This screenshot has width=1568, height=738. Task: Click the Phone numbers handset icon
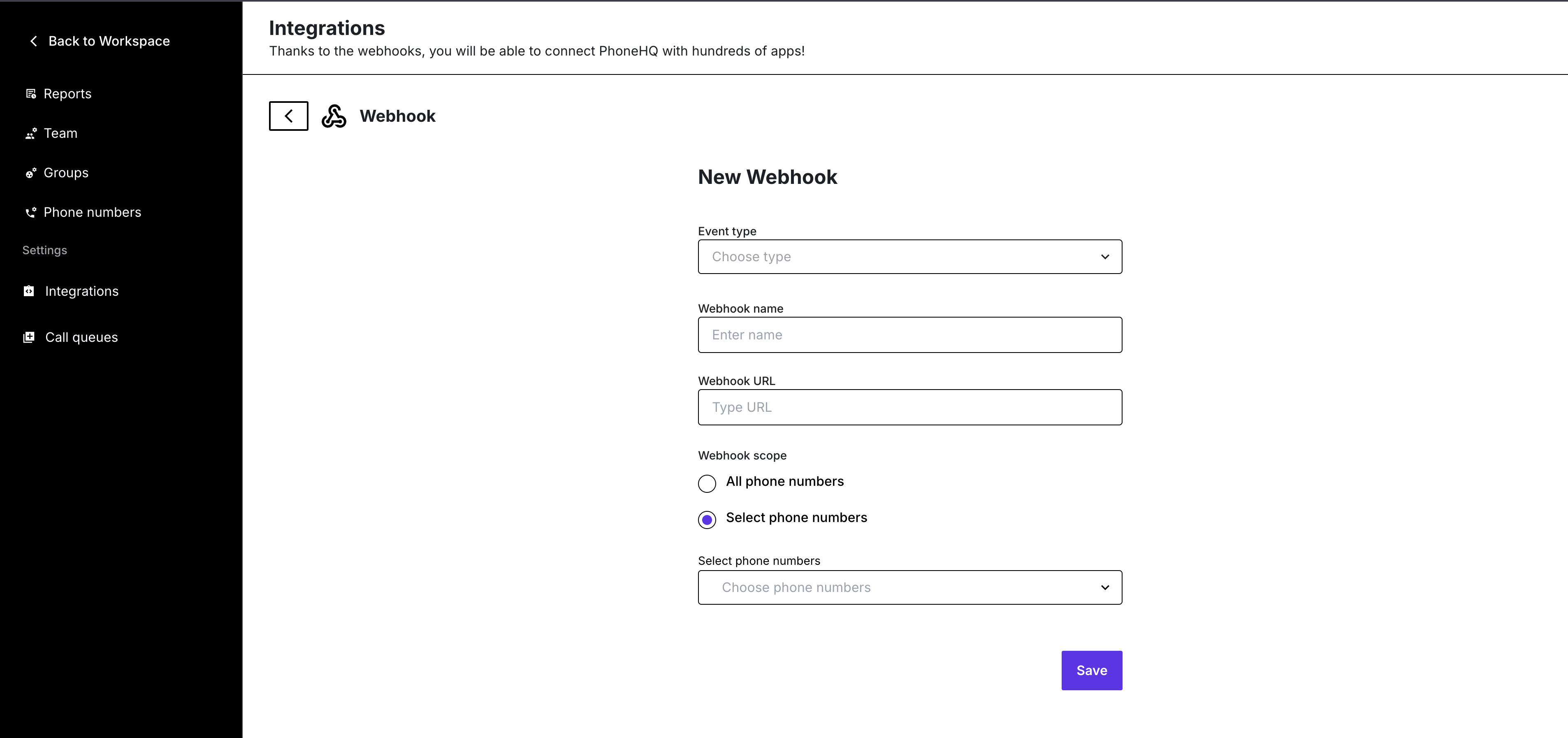click(x=30, y=213)
